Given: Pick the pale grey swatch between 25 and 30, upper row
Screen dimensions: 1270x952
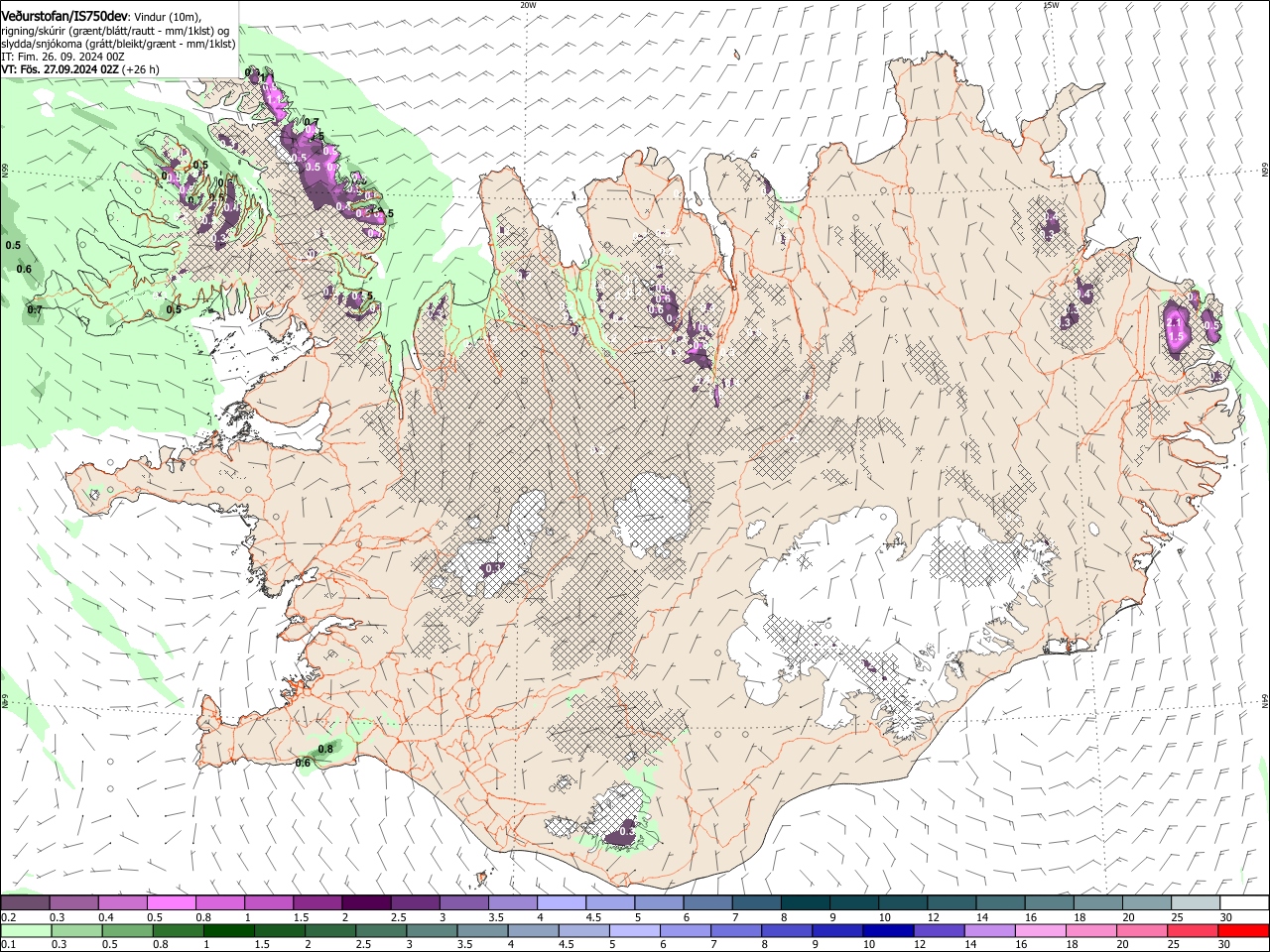Looking at the screenshot, I should (1196, 903).
